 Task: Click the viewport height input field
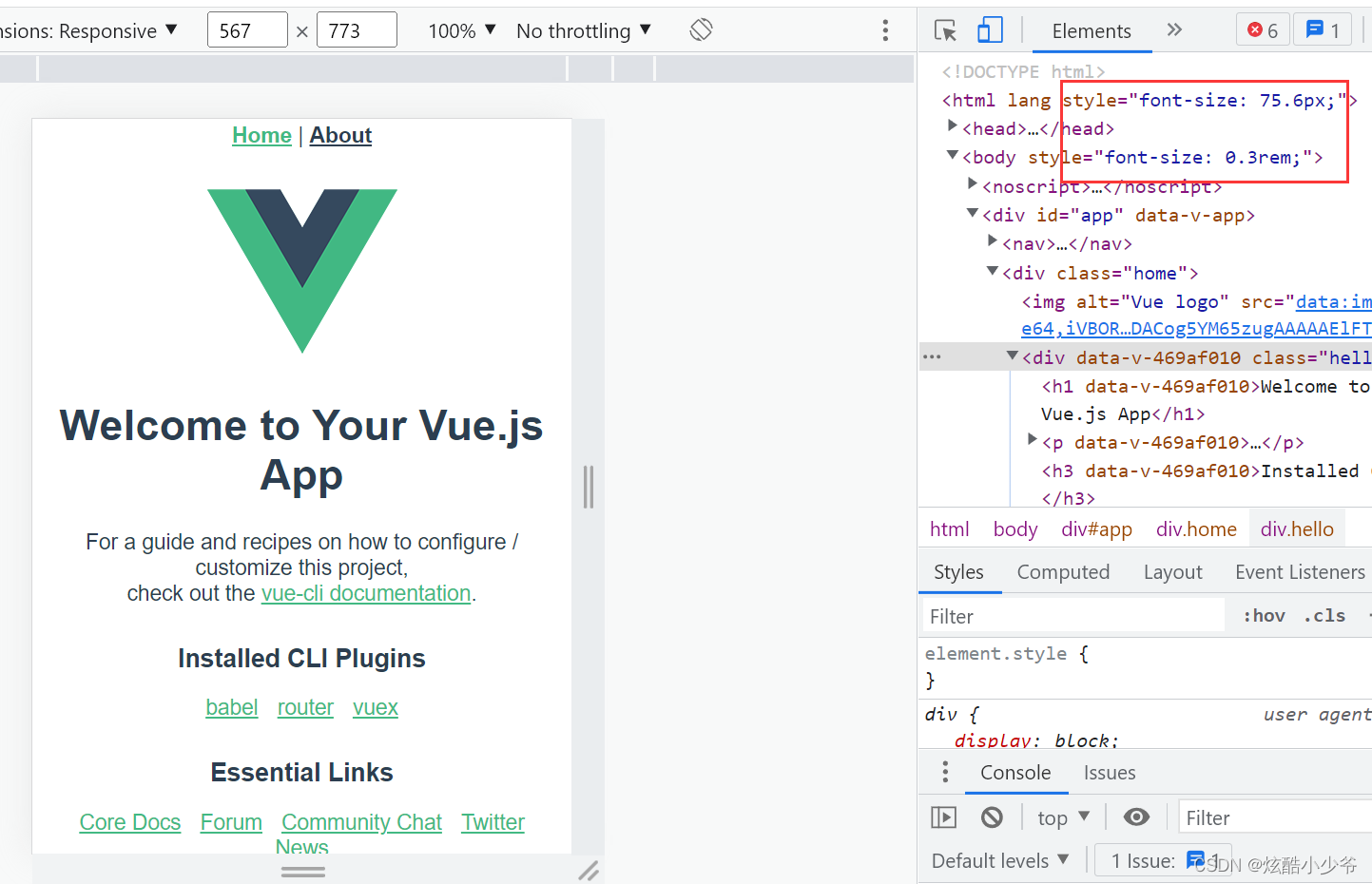point(357,30)
